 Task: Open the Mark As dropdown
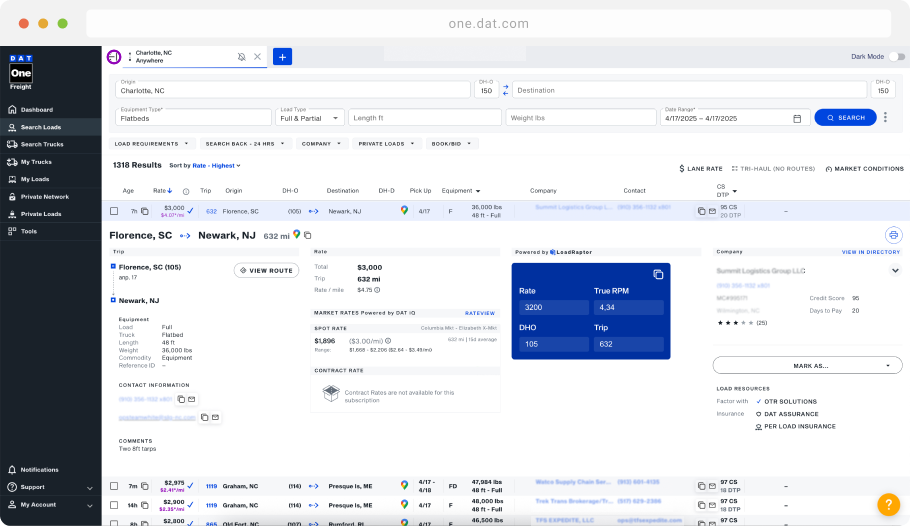[807, 366]
